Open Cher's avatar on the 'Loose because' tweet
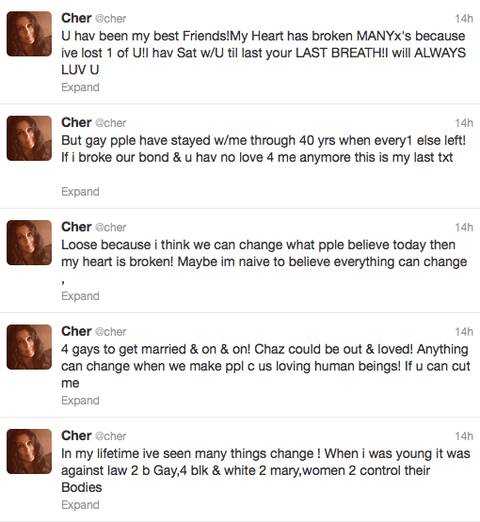This screenshot has height=522, width=480. [29, 242]
